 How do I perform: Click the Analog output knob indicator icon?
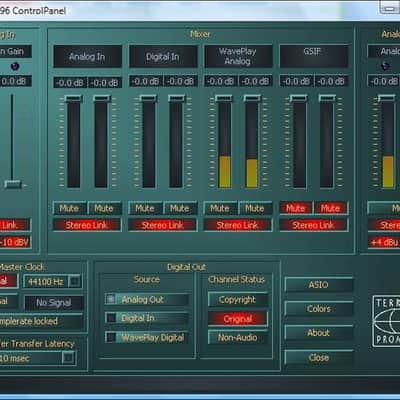(385, 66)
